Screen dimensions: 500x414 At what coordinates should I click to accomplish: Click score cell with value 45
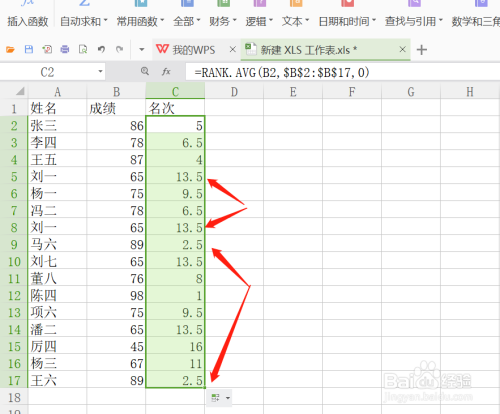pos(116,346)
